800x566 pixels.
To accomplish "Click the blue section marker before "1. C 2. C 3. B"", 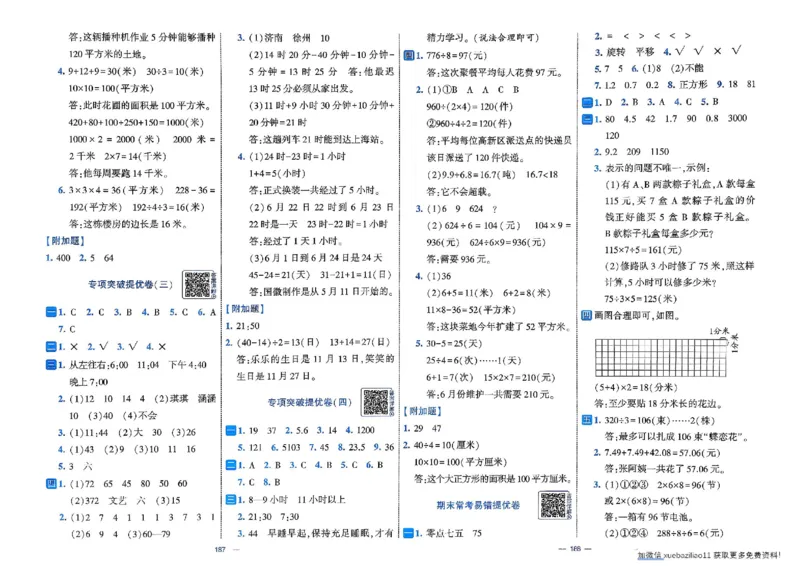I will 51,312.
